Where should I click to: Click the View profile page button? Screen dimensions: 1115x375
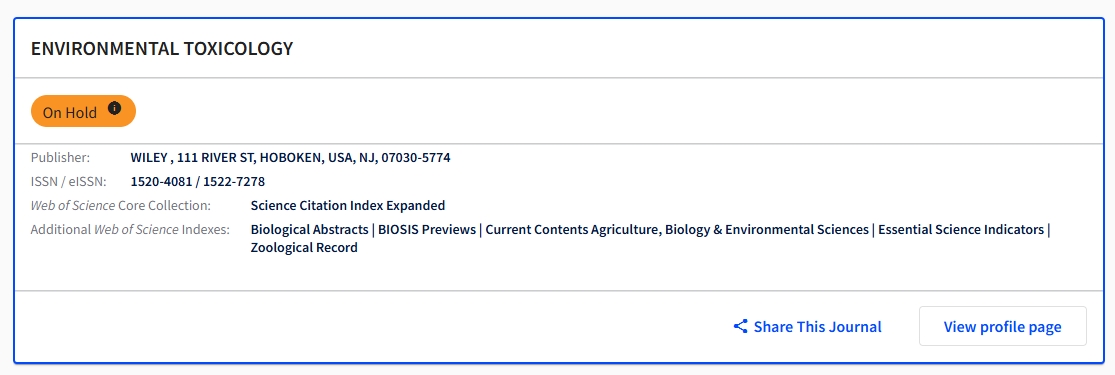tap(1003, 327)
